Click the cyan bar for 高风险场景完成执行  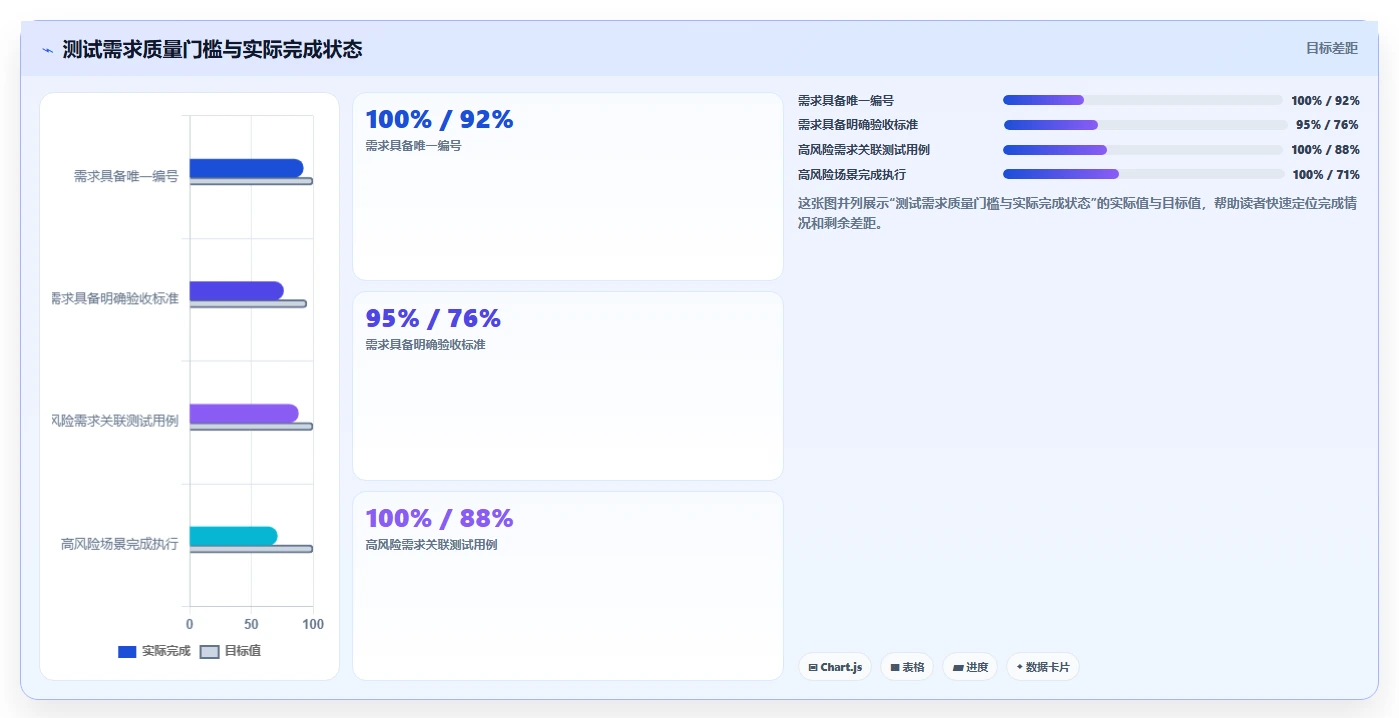(x=233, y=536)
